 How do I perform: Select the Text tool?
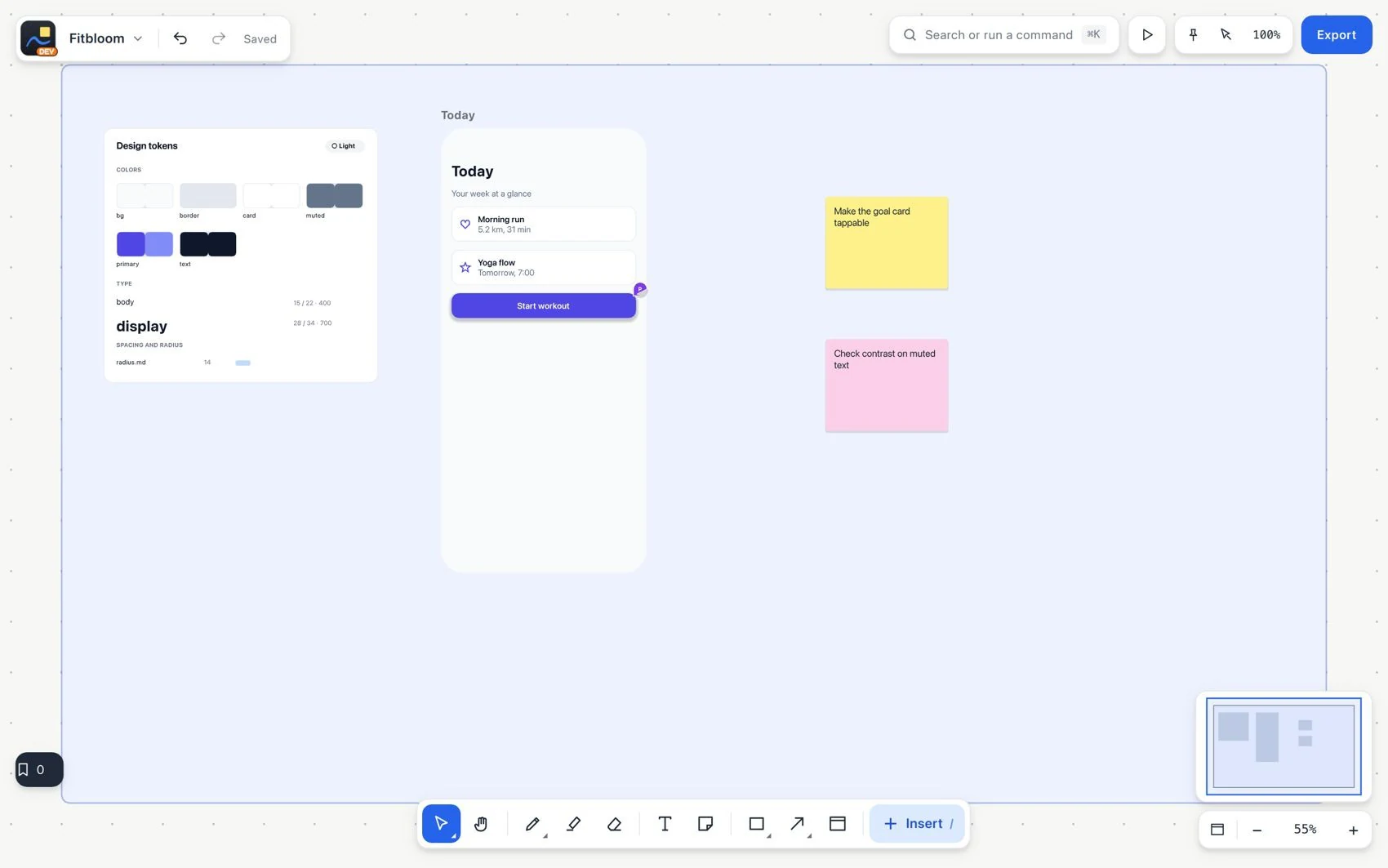point(665,823)
